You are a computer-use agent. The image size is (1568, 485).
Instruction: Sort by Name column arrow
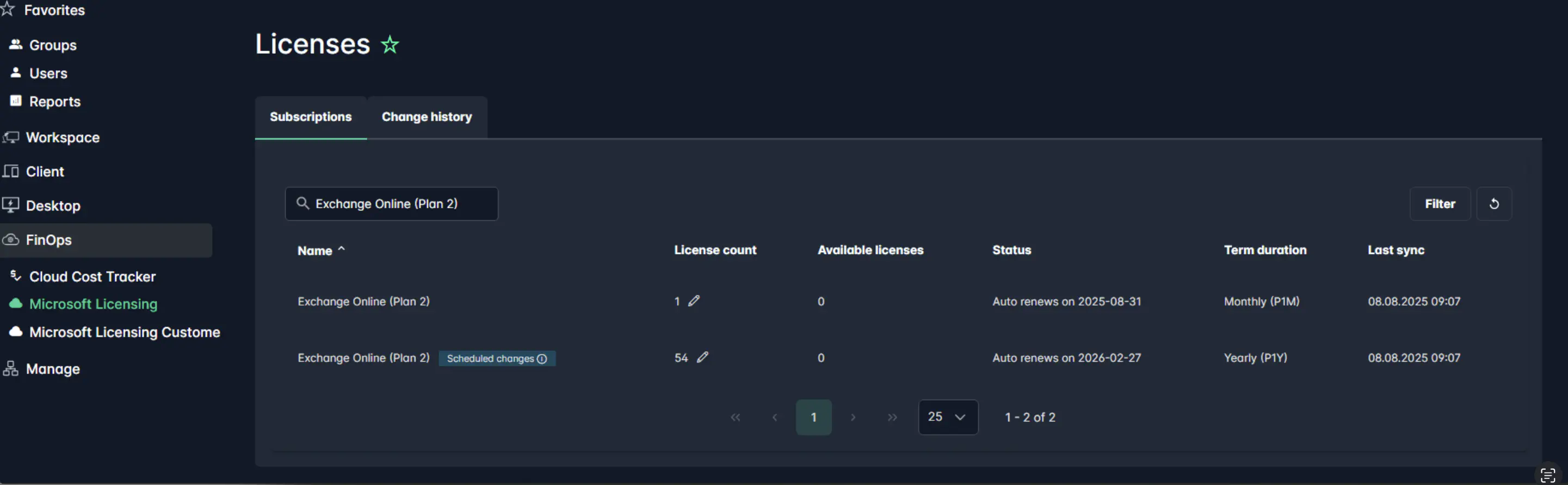(342, 249)
